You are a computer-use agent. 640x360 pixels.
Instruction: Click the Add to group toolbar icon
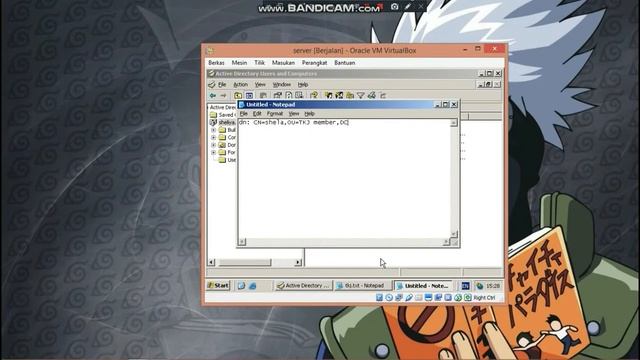pyautogui.click(x=382, y=96)
